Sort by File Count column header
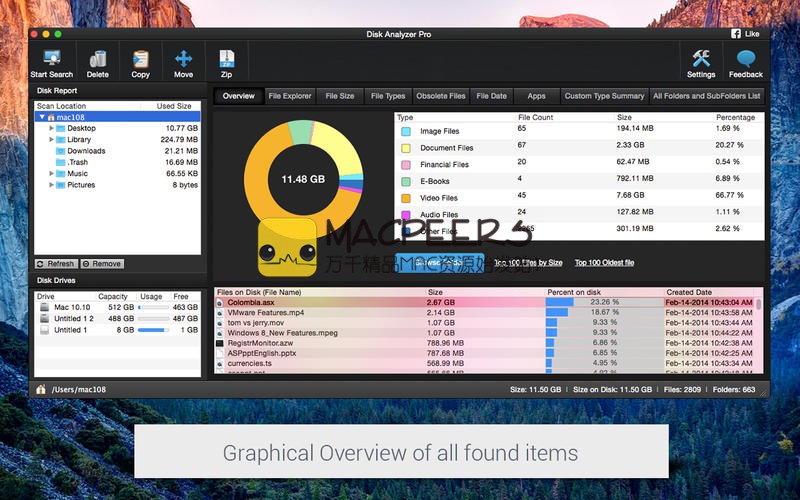This screenshot has width=800, height=500. [x=535, y=117]
